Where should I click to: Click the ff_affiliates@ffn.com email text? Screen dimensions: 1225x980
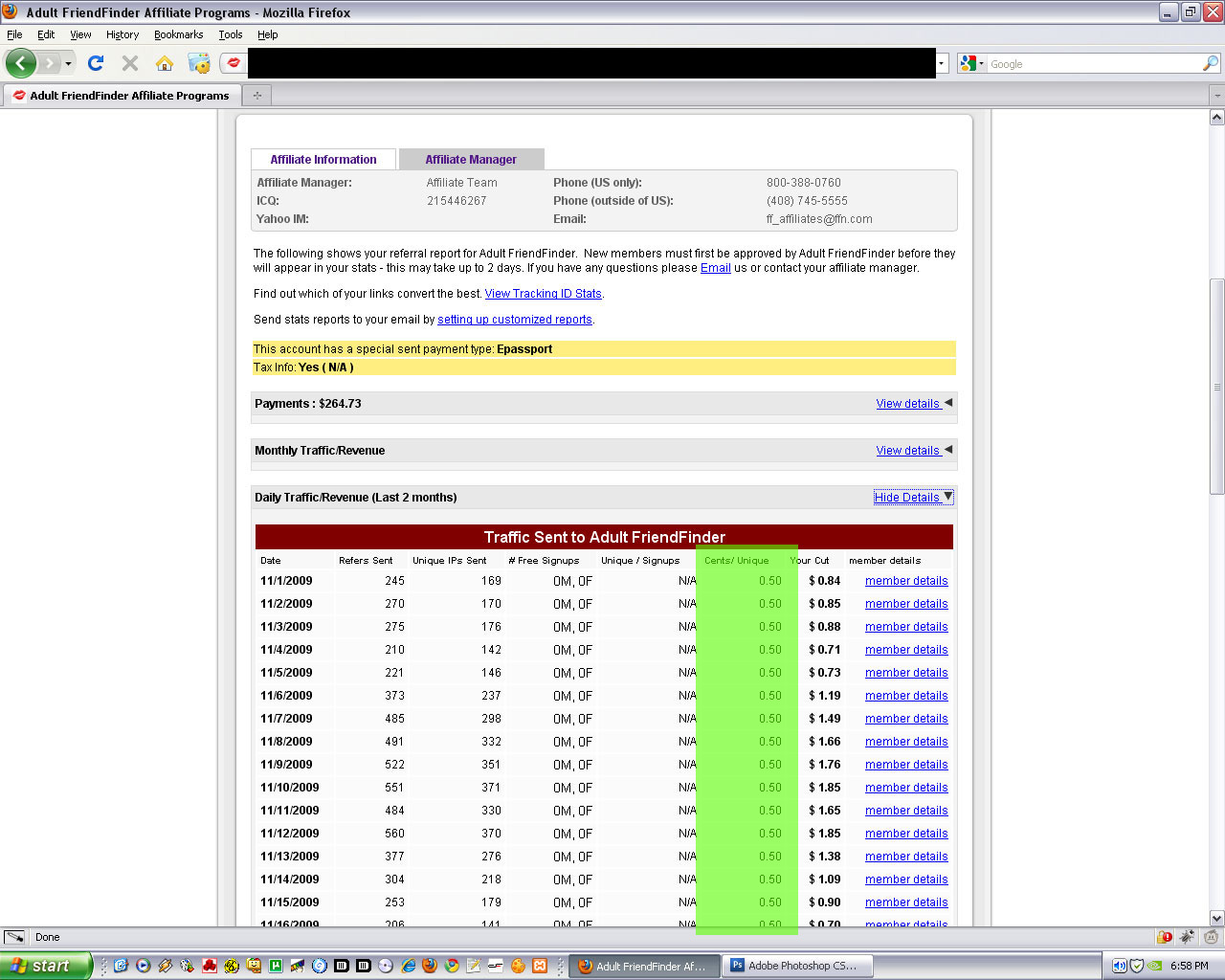(819, 219)
